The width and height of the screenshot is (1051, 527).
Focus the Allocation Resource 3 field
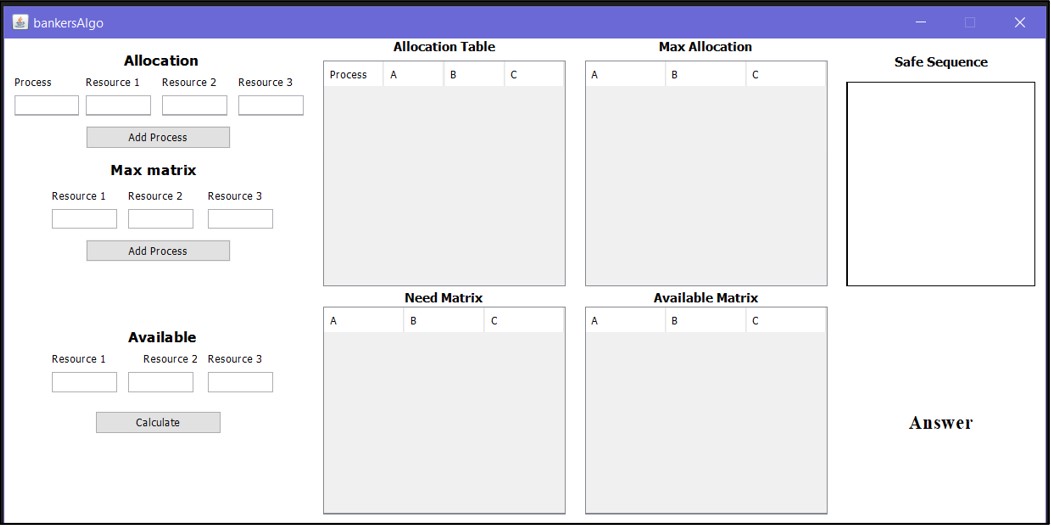271,105
